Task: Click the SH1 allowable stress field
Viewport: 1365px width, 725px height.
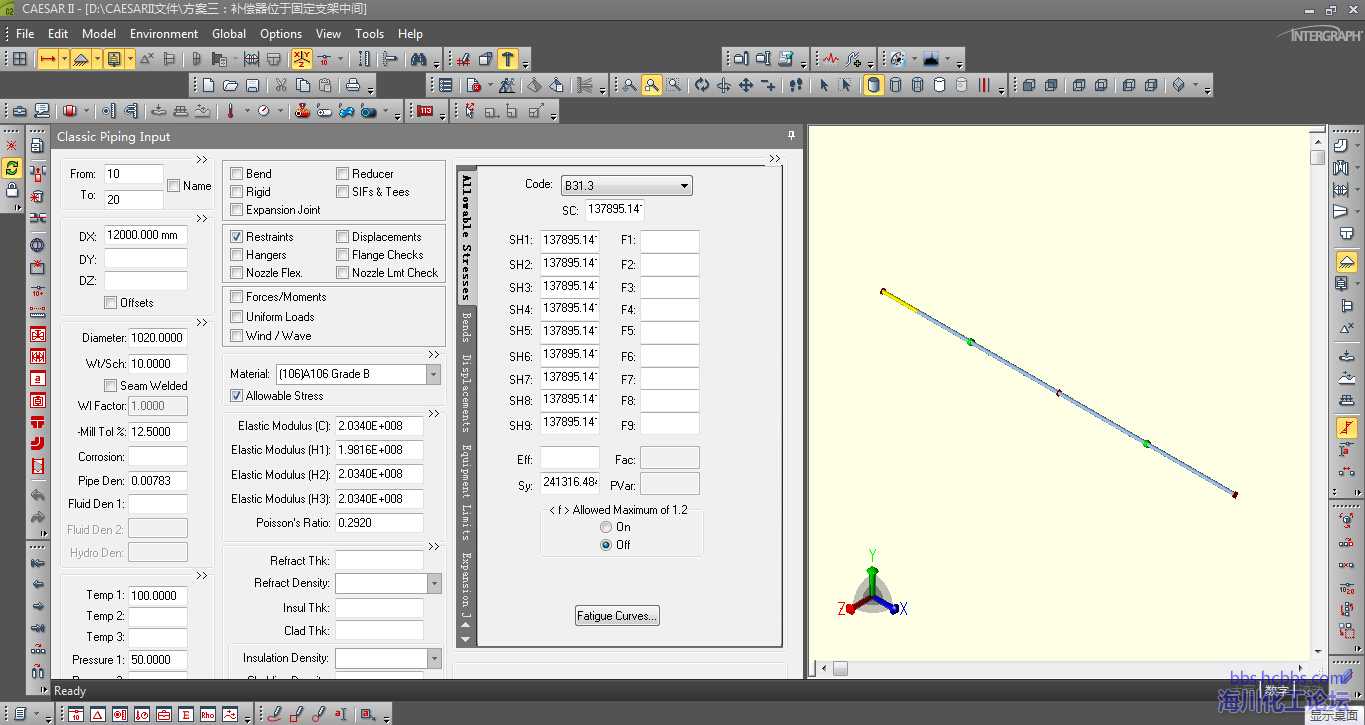Action: [x=570, y=241]
